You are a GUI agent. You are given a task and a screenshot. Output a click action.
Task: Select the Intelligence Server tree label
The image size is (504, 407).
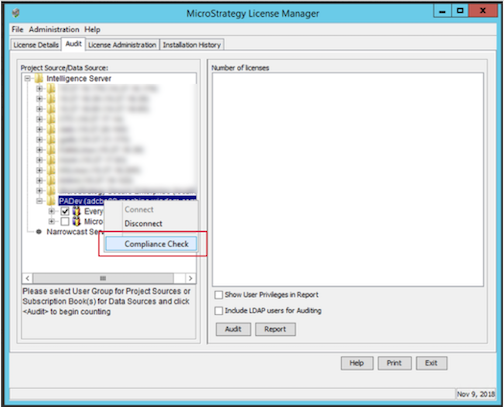[79, 79]
